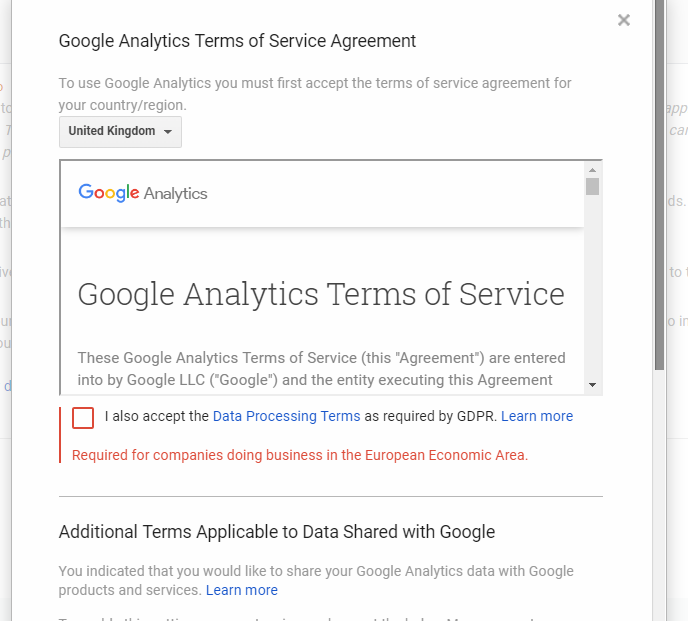Click the 'To use Google Analytics' instruction text
The width and height of the screenshot is (688, 621).
pos(315,94)
